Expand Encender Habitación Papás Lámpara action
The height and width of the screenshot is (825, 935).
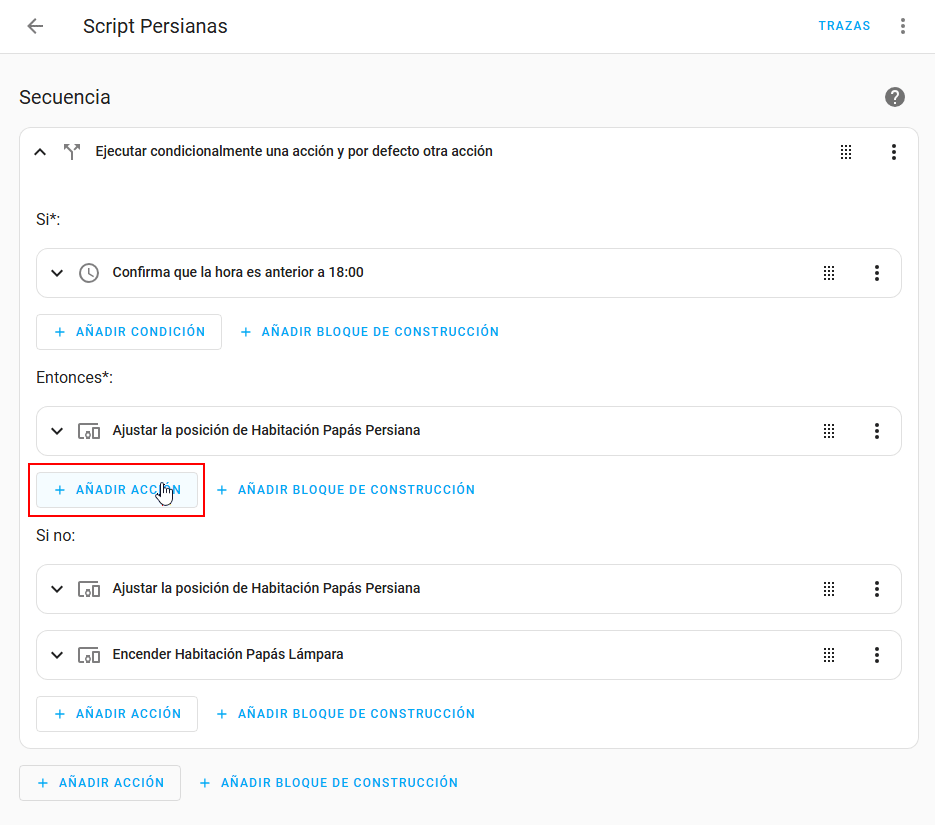point(57,655)
